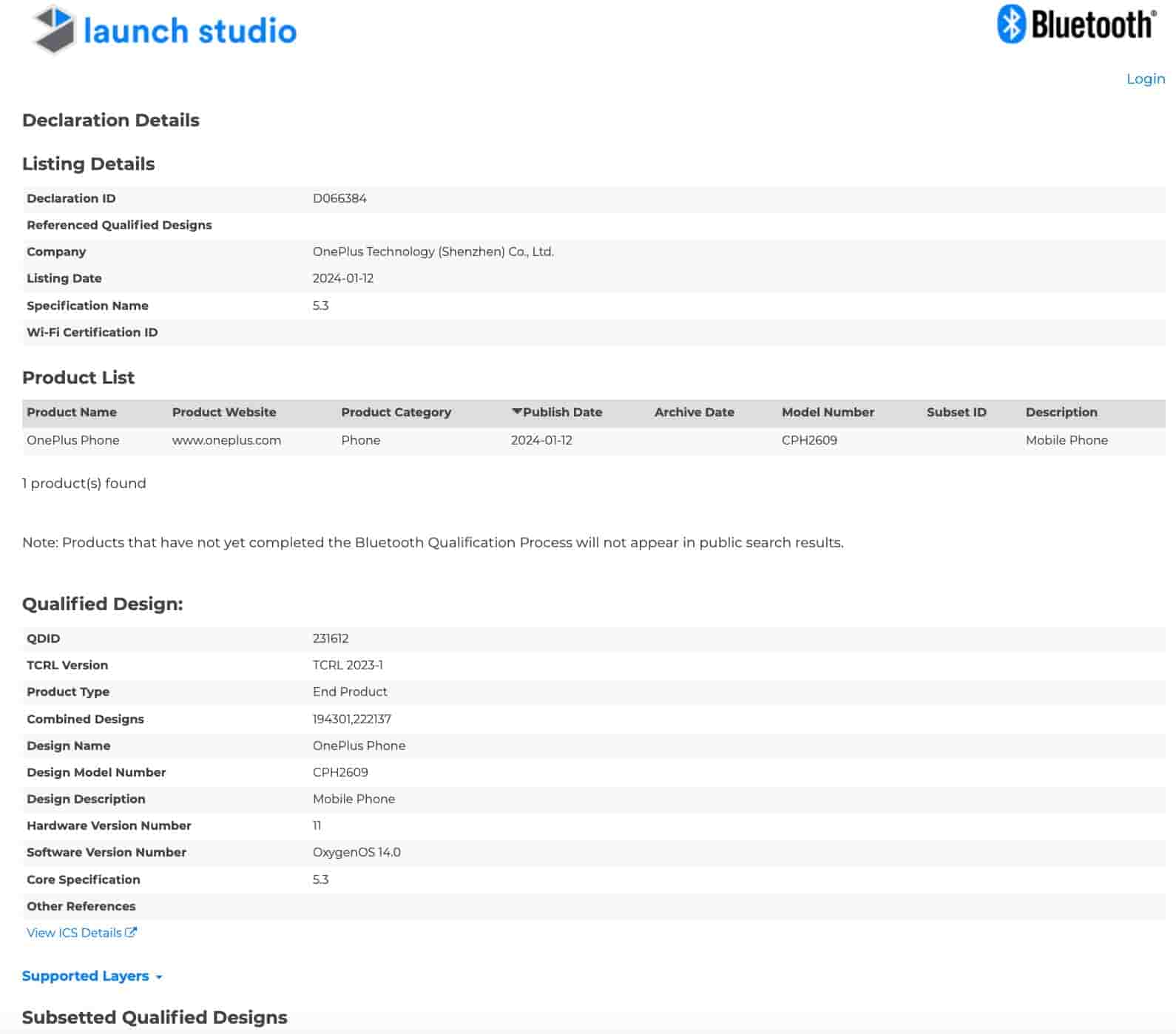Sort by the Model Number column header

point(828,412)
